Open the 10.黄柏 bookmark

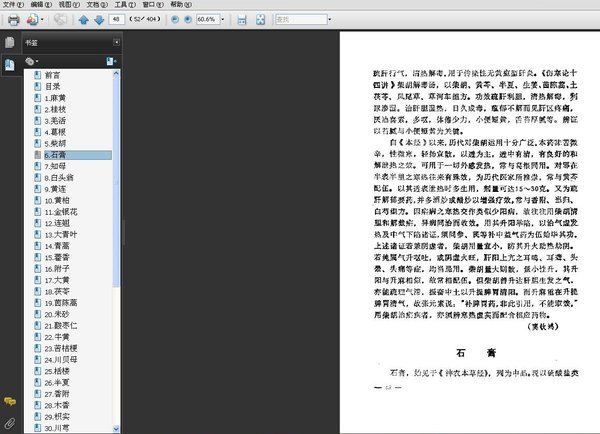coord(57,200)
